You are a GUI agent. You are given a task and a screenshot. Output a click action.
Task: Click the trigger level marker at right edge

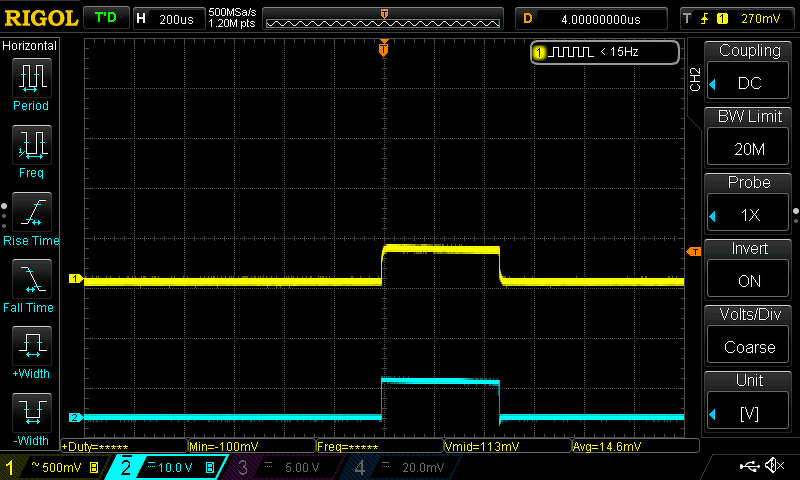point(693,251)
